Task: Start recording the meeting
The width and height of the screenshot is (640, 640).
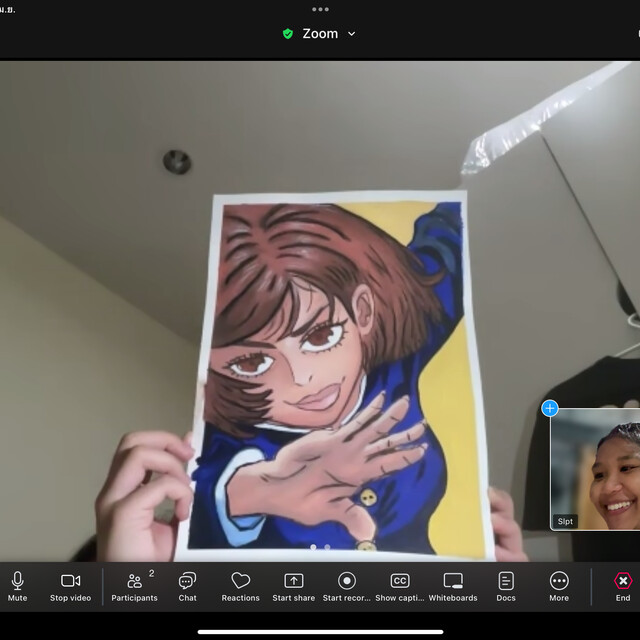Action: 347,587
